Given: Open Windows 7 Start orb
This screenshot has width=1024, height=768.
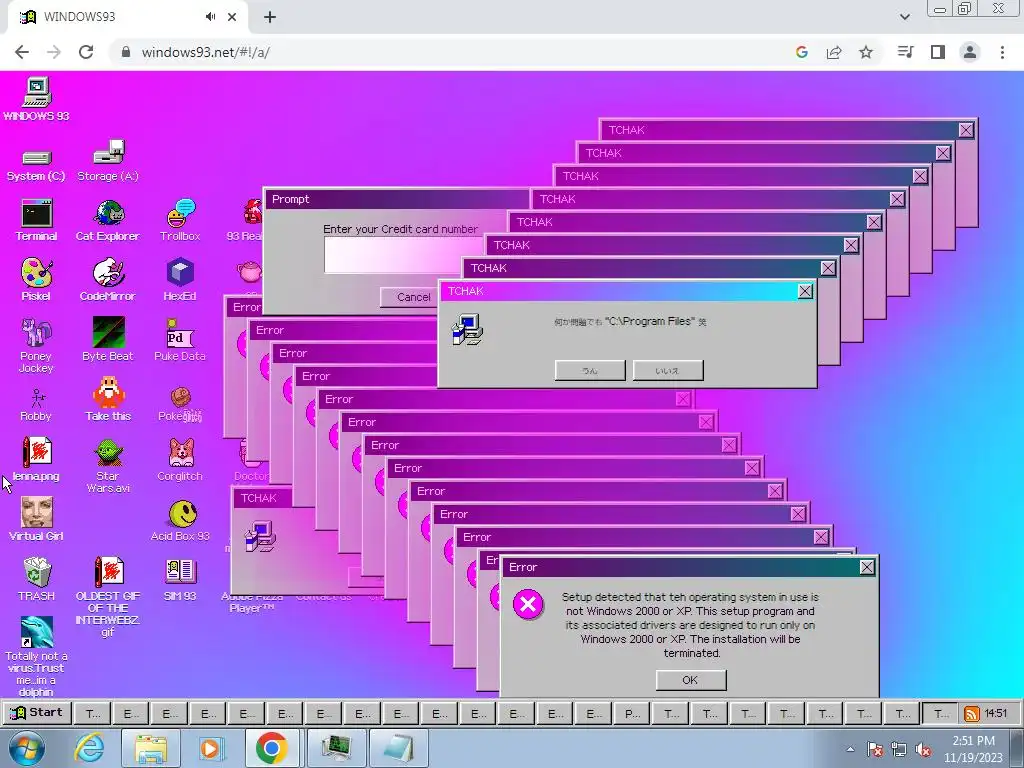Looking at the screenshot, I should point(27,748).
